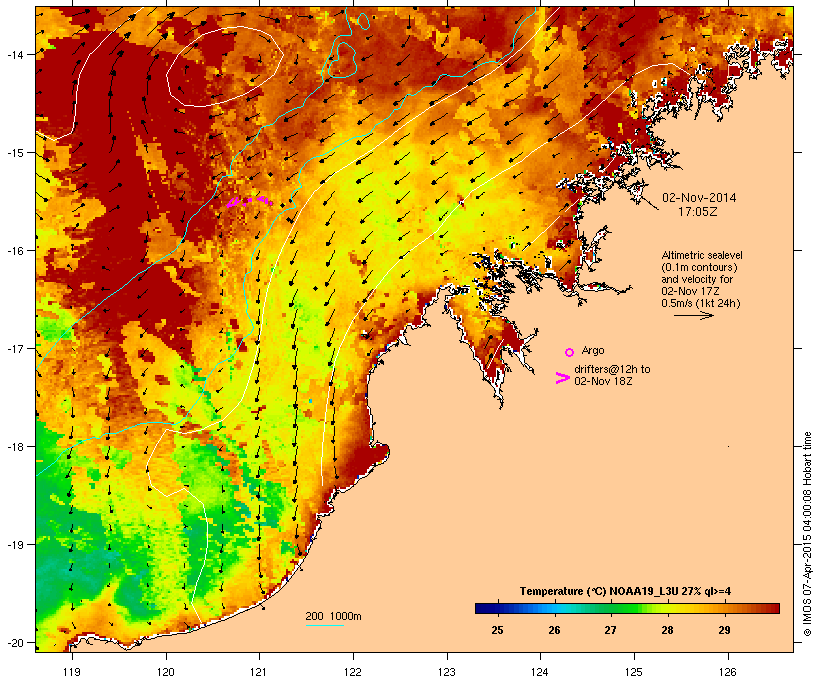Click the date label 02-Nov-2014
Screen dimensions: 820x680
699,198
